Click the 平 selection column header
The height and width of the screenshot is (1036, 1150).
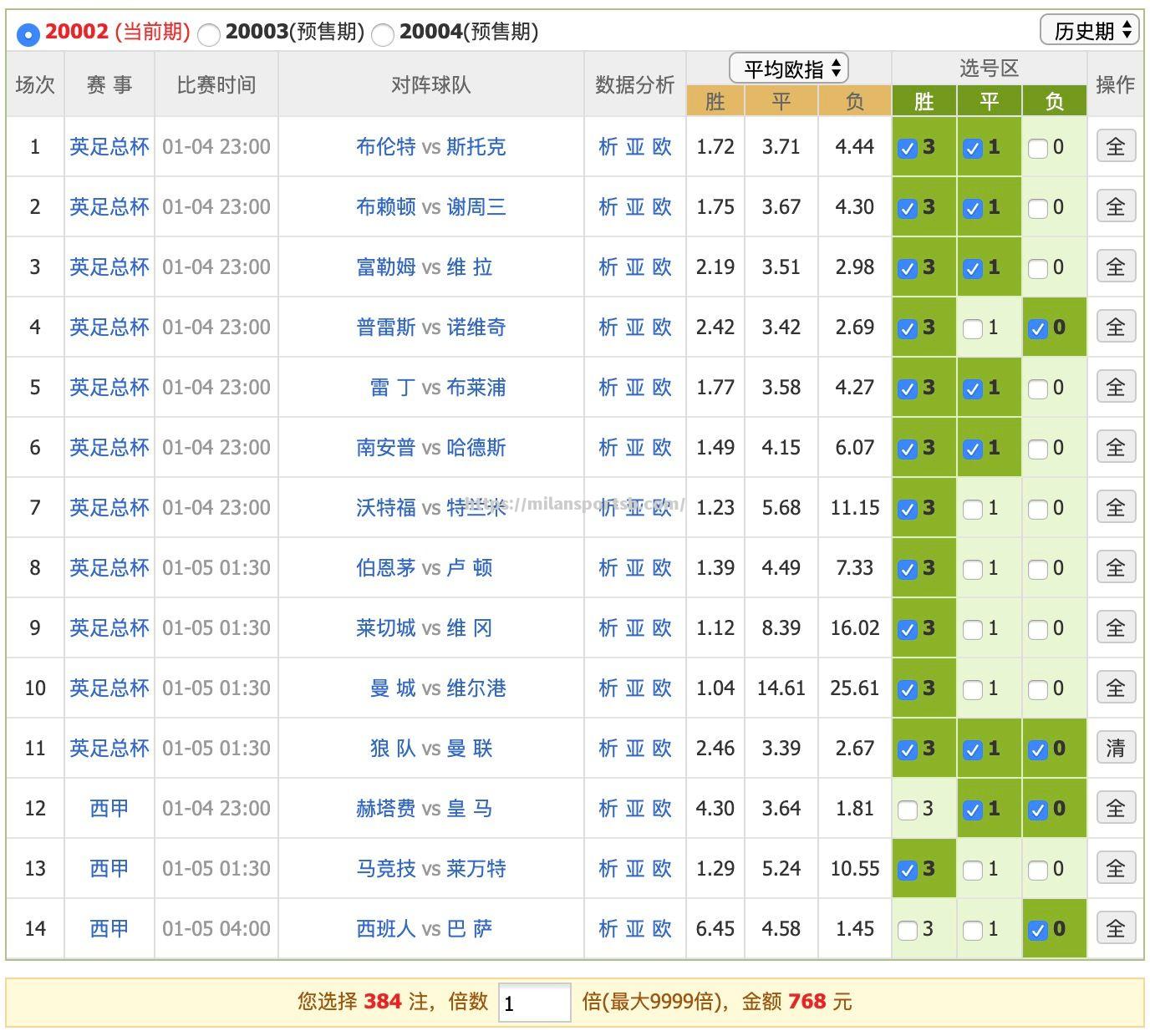(990, 101)
